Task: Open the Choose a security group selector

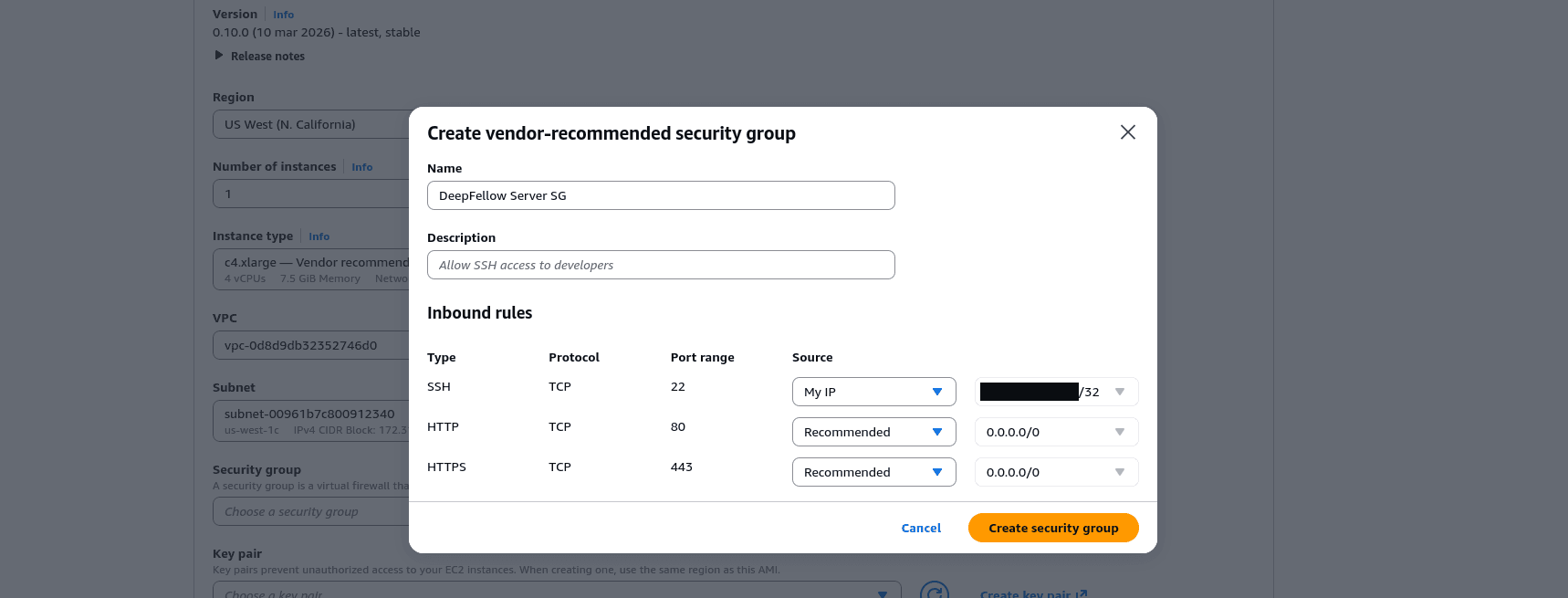Action: click(x=311, y=511)
